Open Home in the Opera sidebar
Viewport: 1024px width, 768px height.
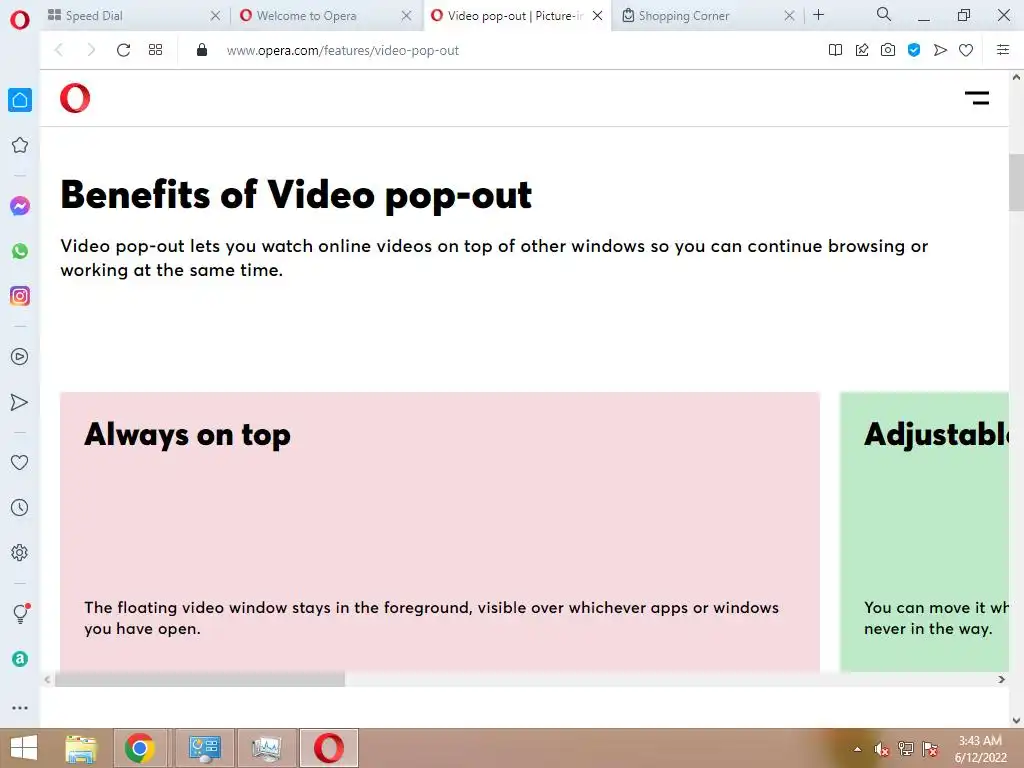pyautogui.click(x=20, y=100)
